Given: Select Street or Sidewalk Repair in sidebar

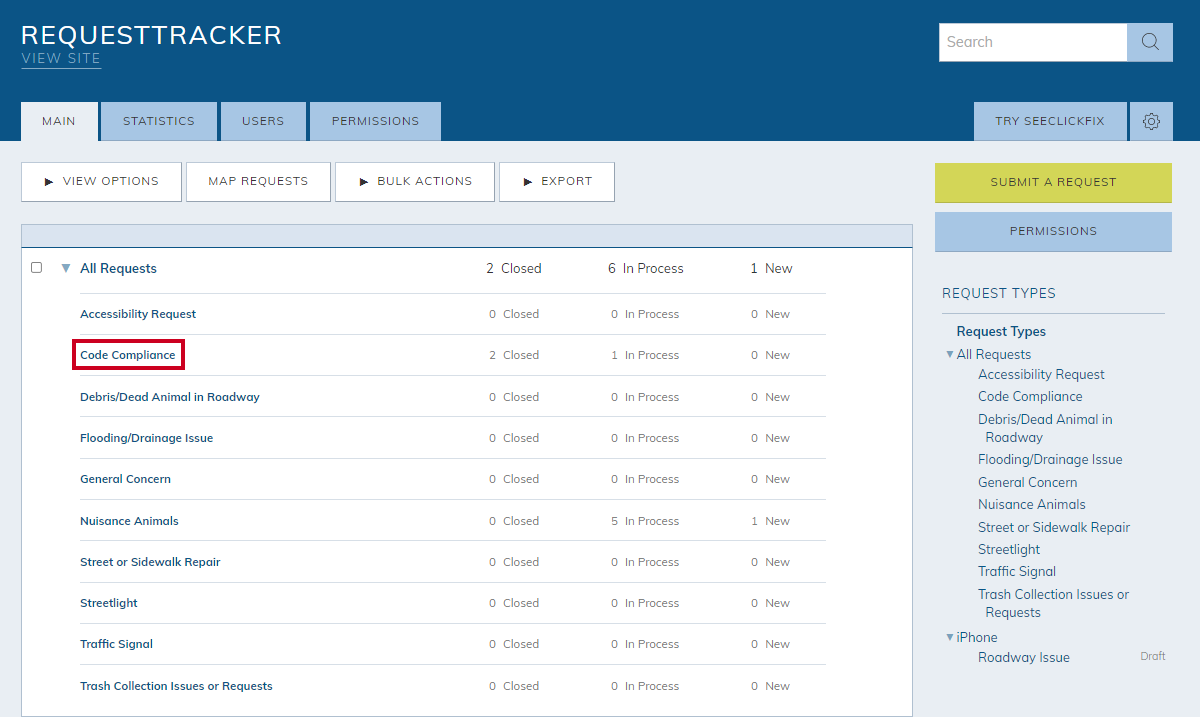Looking at the screenshot, I should pyautogui.click(x=1054, y=527).
